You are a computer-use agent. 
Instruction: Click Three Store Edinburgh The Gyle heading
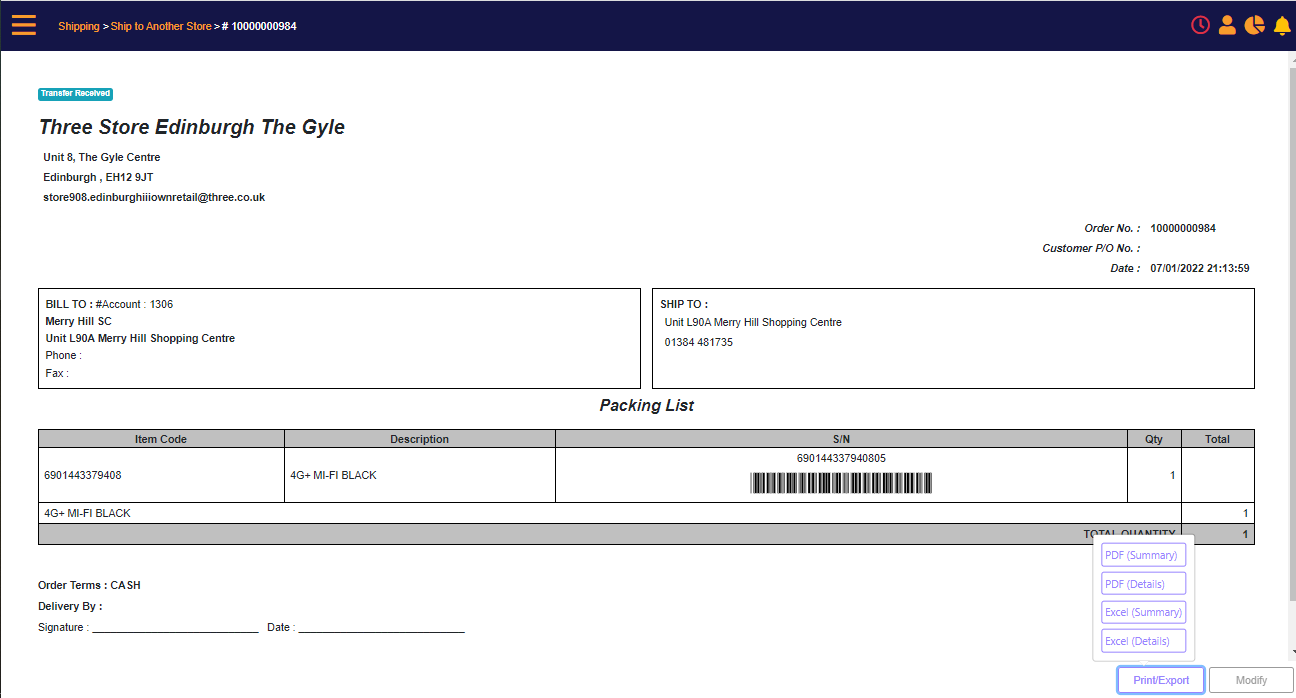[x=192, y=127]
